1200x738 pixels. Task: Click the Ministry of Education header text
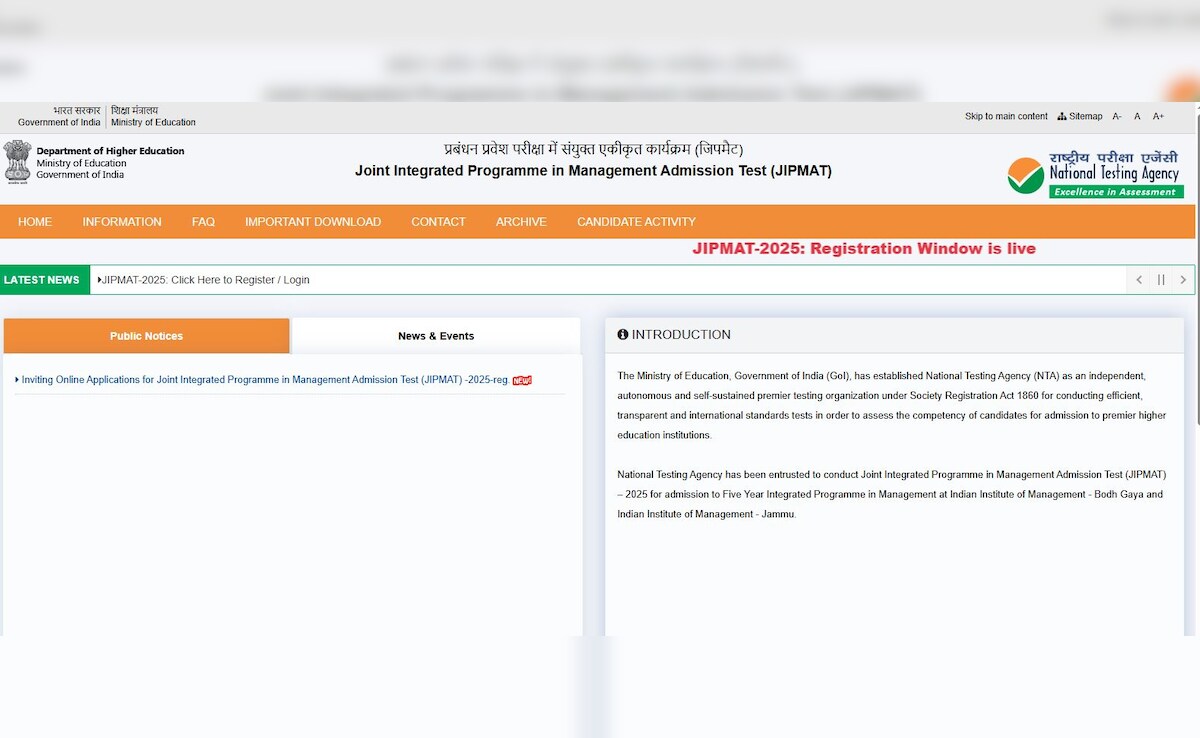[x=153, y=123]
